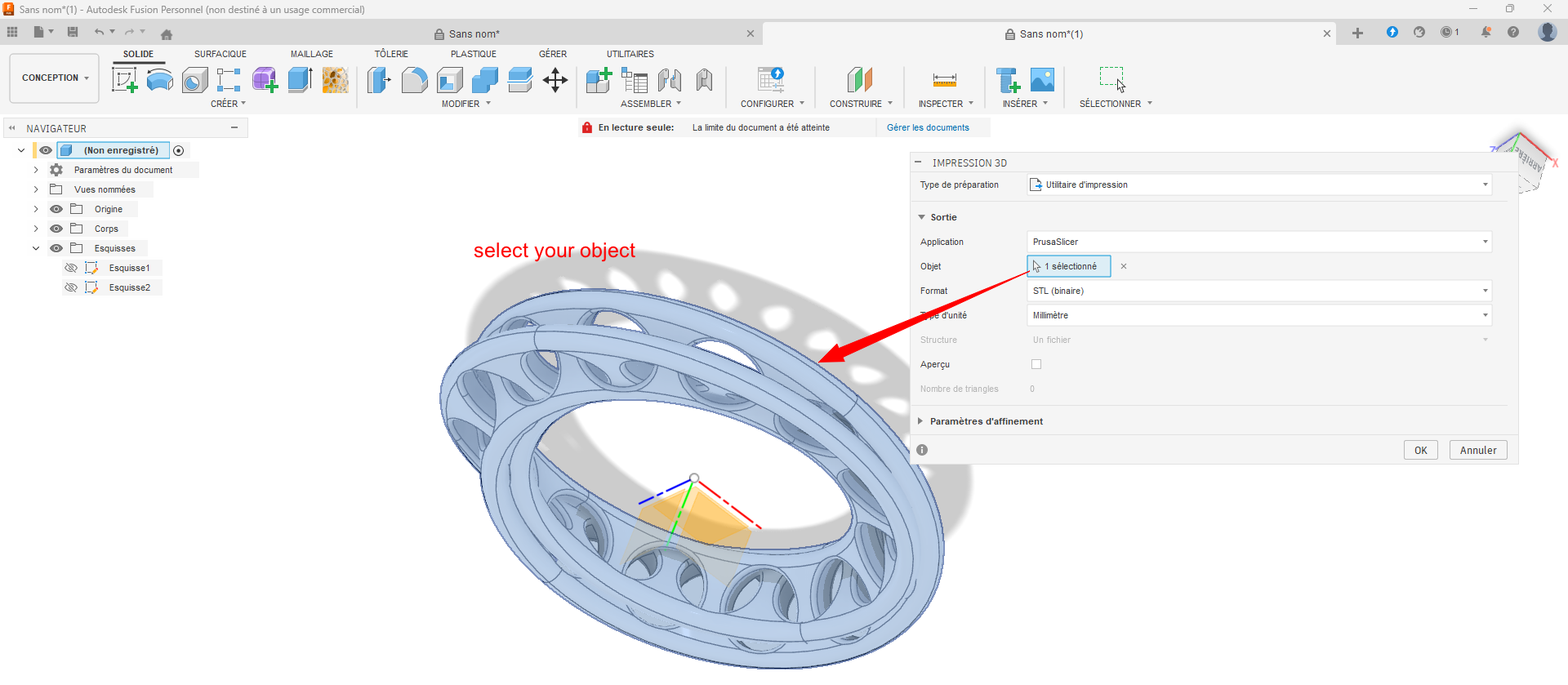Open the Gérer les documents link
The width and height of the screenshot is (1568, 685).
click(x=928, y=127)
